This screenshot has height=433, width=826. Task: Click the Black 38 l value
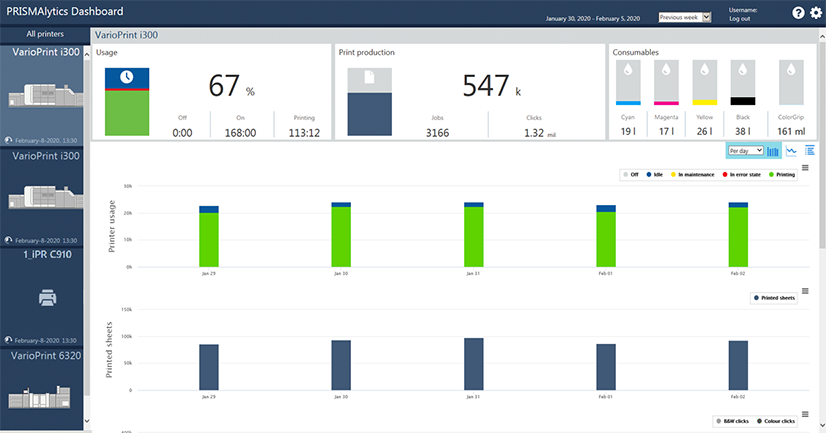pyautogui.click(x=743, y=131)
